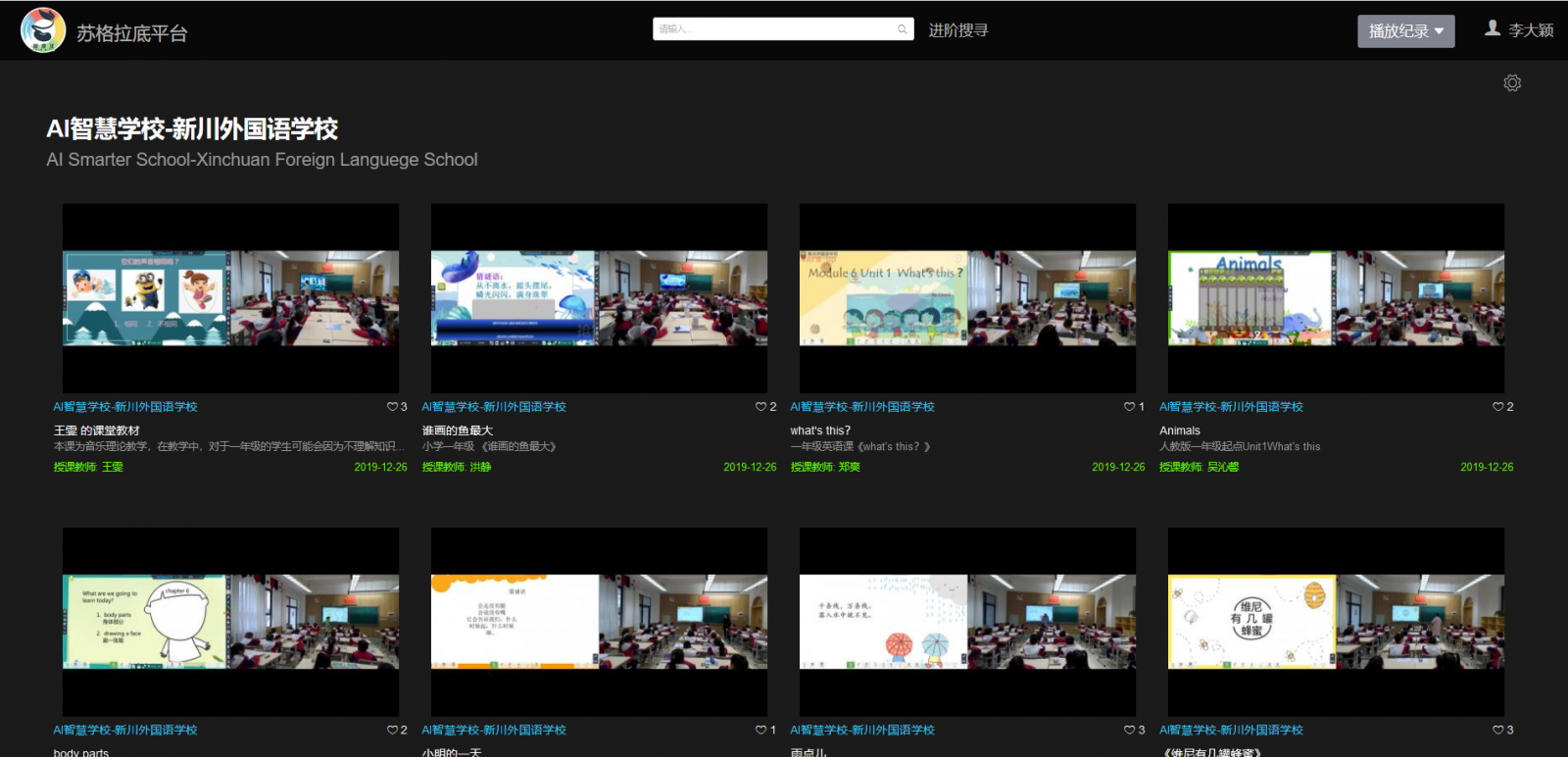Click teacher name 授课教师: 王雯
Screen dimensions: 1568x757
point(88,468)
